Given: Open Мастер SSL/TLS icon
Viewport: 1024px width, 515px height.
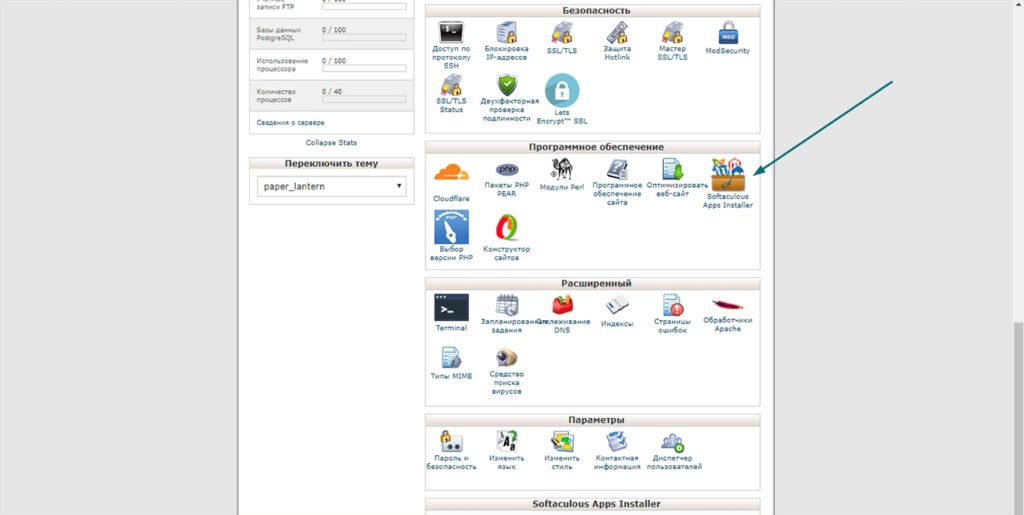Looking at the screenshot, I should point(673,33).
